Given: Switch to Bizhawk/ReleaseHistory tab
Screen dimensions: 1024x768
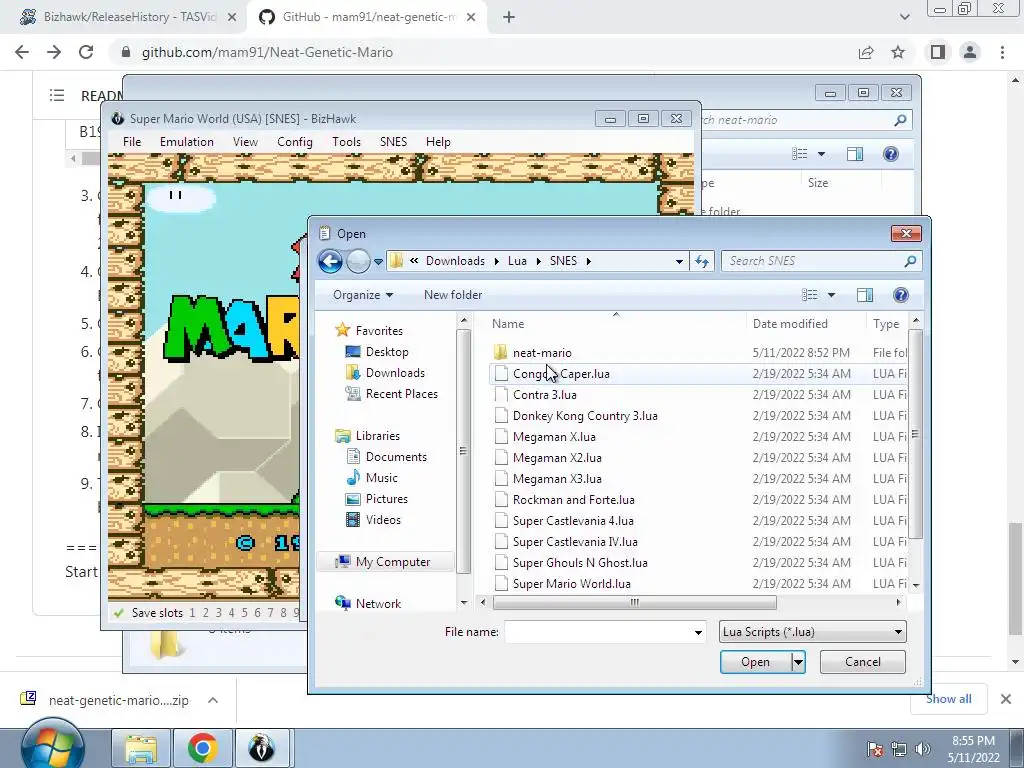Looking at the screenshot, I should tap(129, 17).
